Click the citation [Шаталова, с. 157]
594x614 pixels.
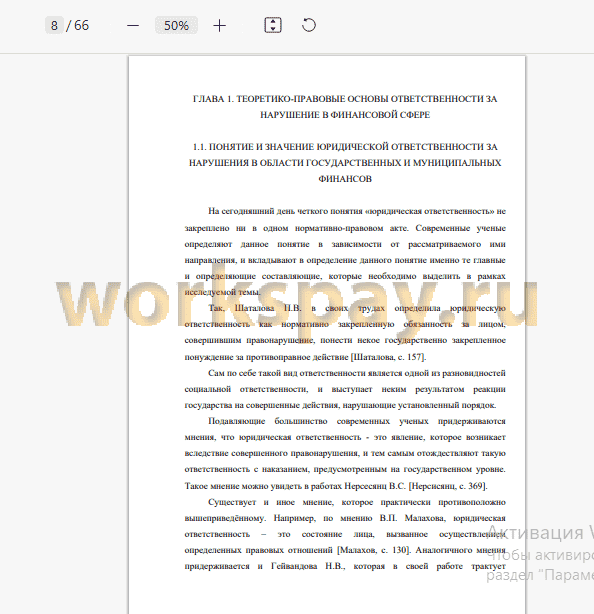(388, 357)
